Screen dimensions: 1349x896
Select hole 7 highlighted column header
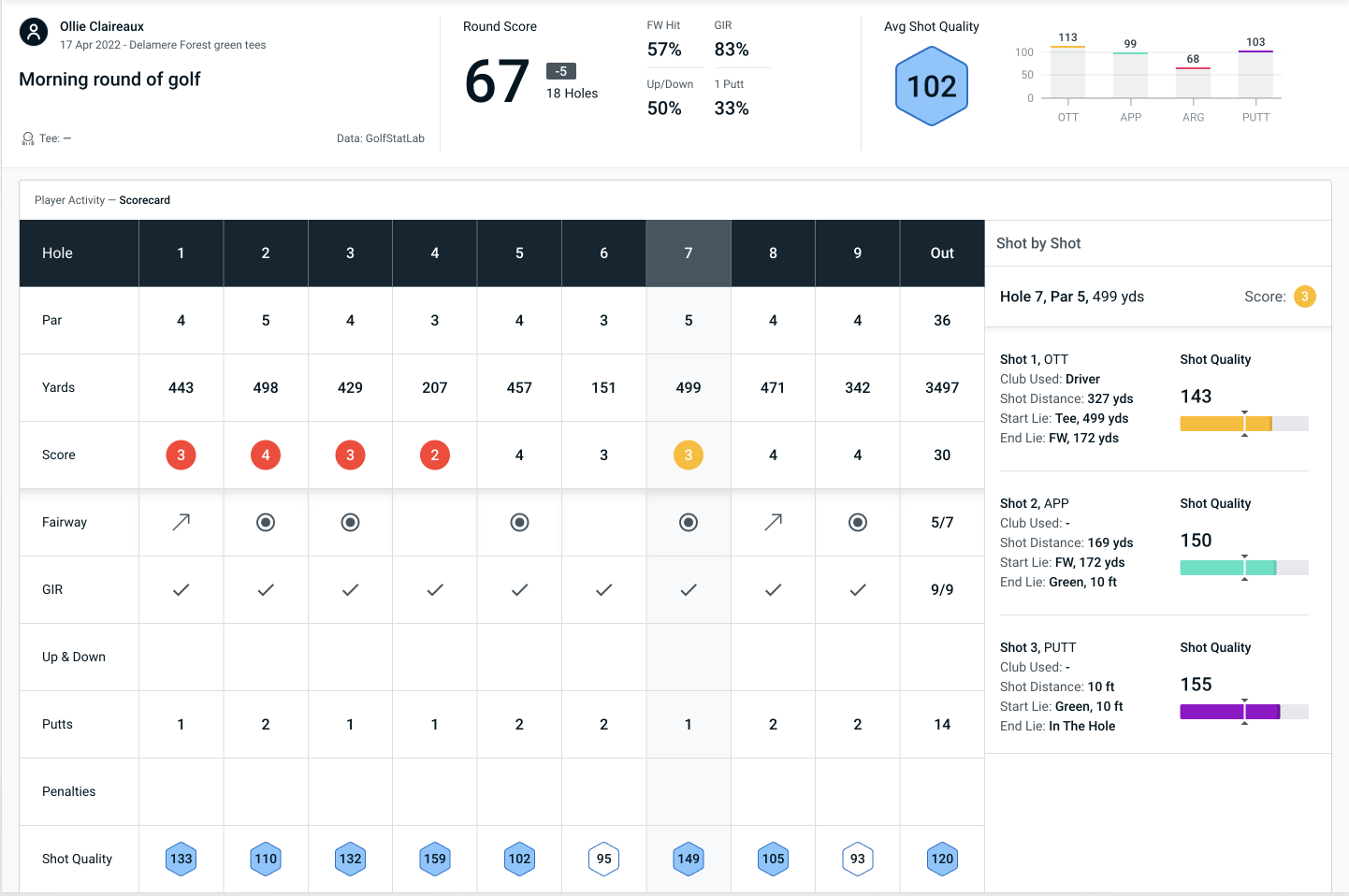(689, 253)
